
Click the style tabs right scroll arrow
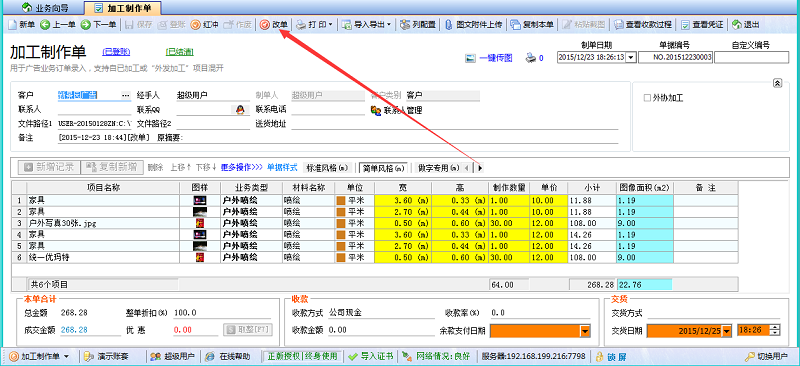[480, 167]
